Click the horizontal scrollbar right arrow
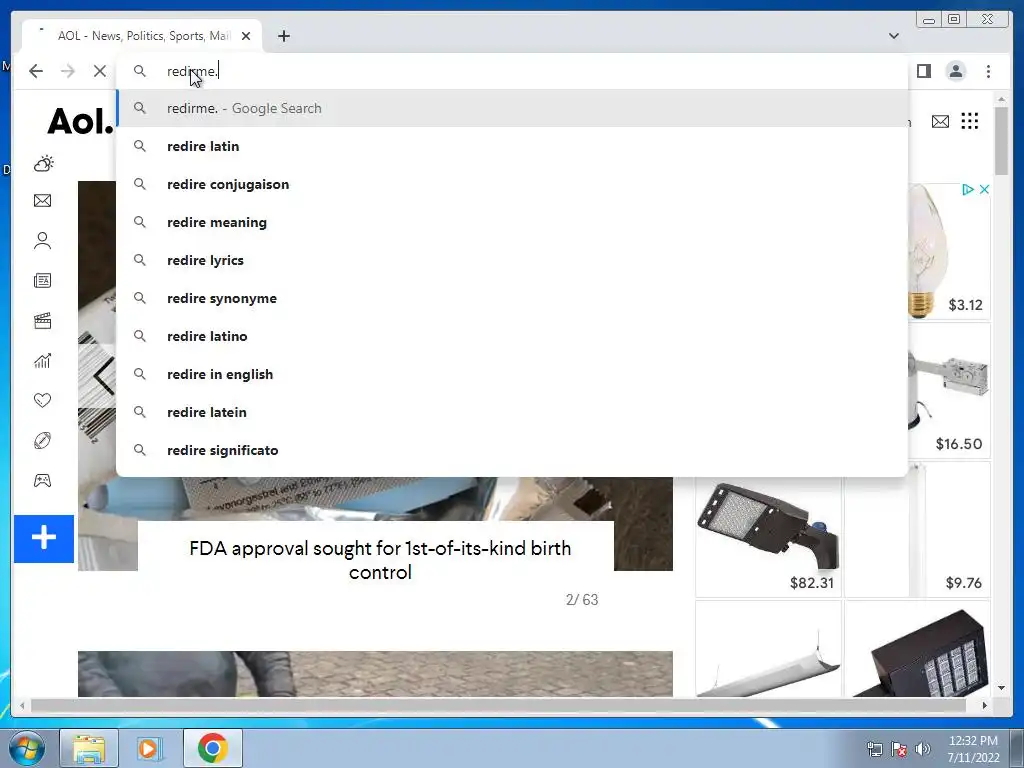The height and width of the screenshot is (768, 1024). pyautogui.click(x=984, y=705)
